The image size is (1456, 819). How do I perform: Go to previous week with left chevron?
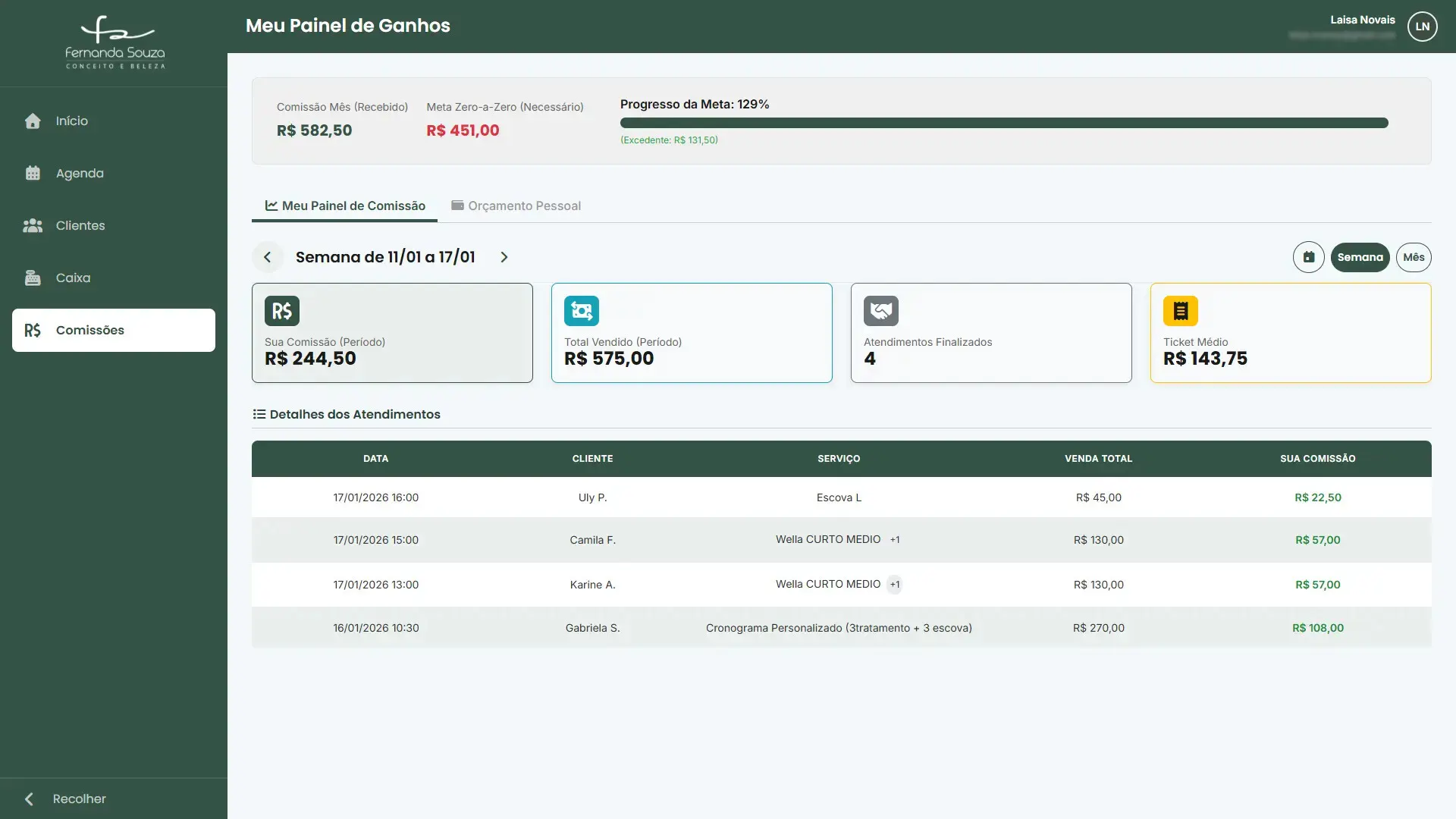coord(267,257)
